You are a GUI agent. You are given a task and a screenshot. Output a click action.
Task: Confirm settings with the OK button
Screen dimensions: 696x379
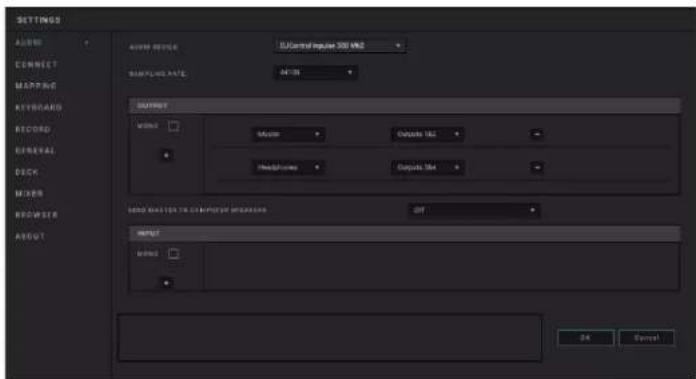click(585, 338)
